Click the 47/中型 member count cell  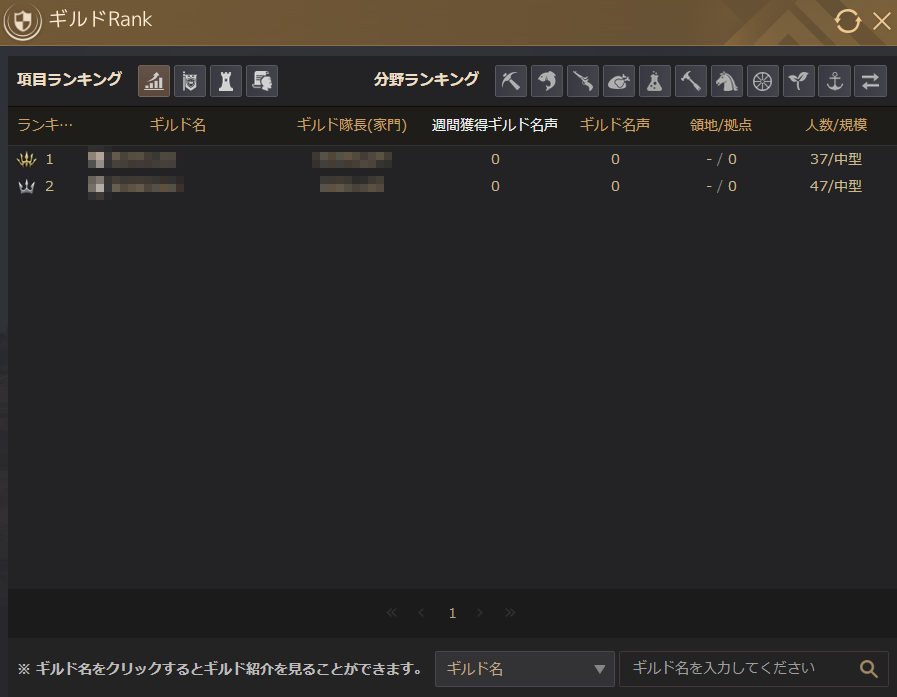(836, 186)
